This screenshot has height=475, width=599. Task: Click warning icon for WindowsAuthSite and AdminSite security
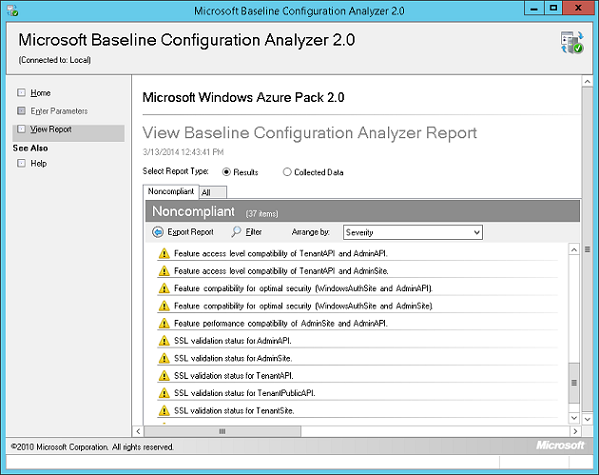click(164, 306)
